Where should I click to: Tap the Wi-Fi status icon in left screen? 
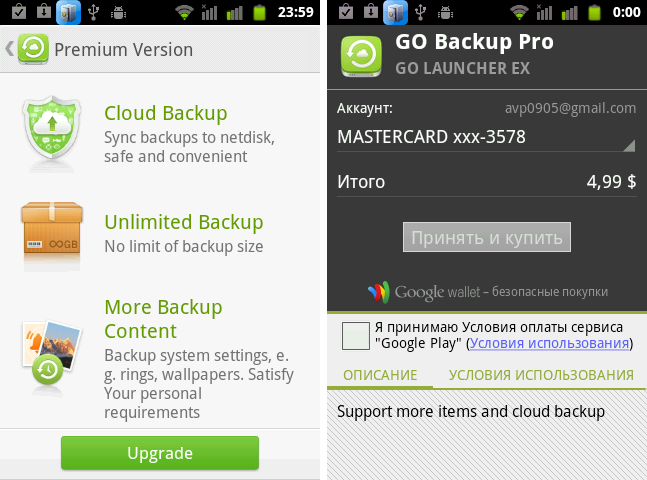184,13
